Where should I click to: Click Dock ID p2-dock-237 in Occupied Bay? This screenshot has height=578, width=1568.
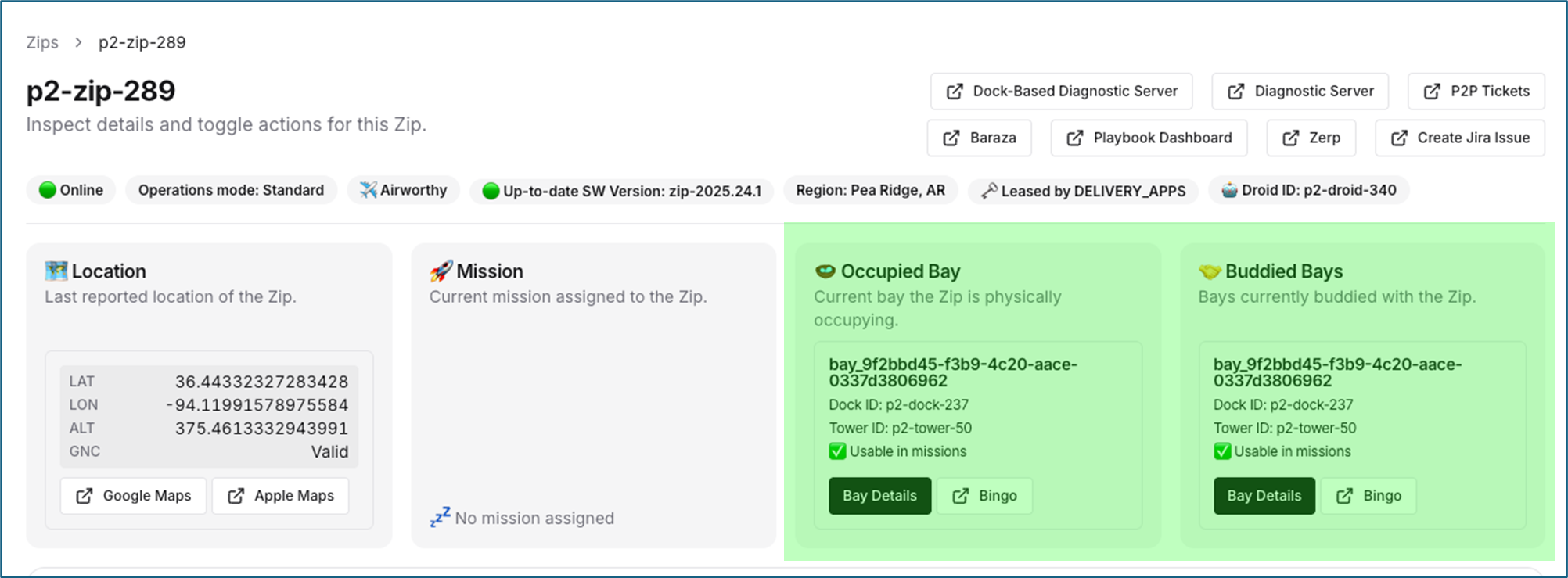coord(899,405)
